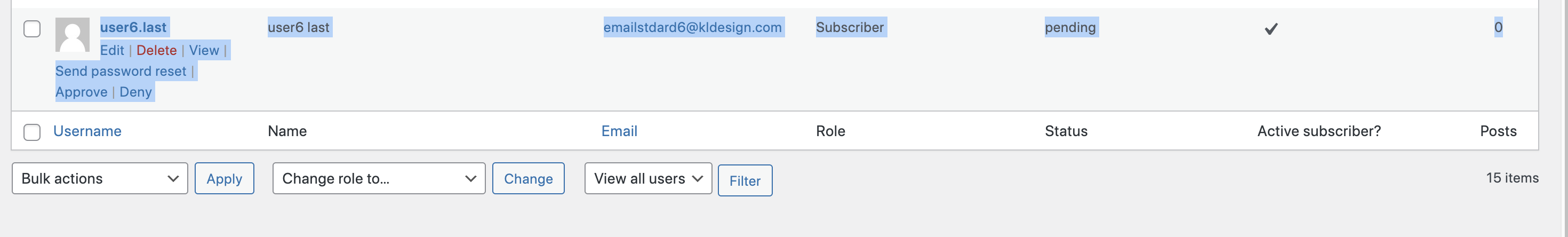Deny the pending user6.last account
This screenshot has width=1568, height=237.
(x=136, y=92)
